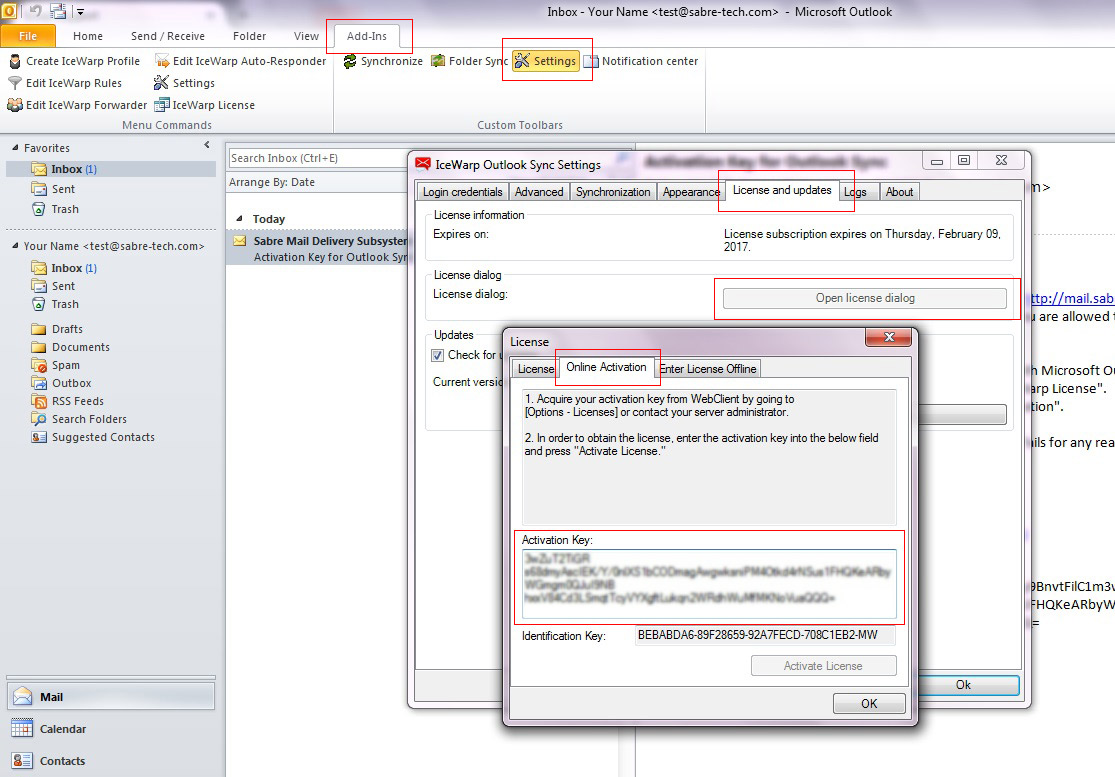Switch to View ribbon tab
1115x777 pixels.
(306, 36)
